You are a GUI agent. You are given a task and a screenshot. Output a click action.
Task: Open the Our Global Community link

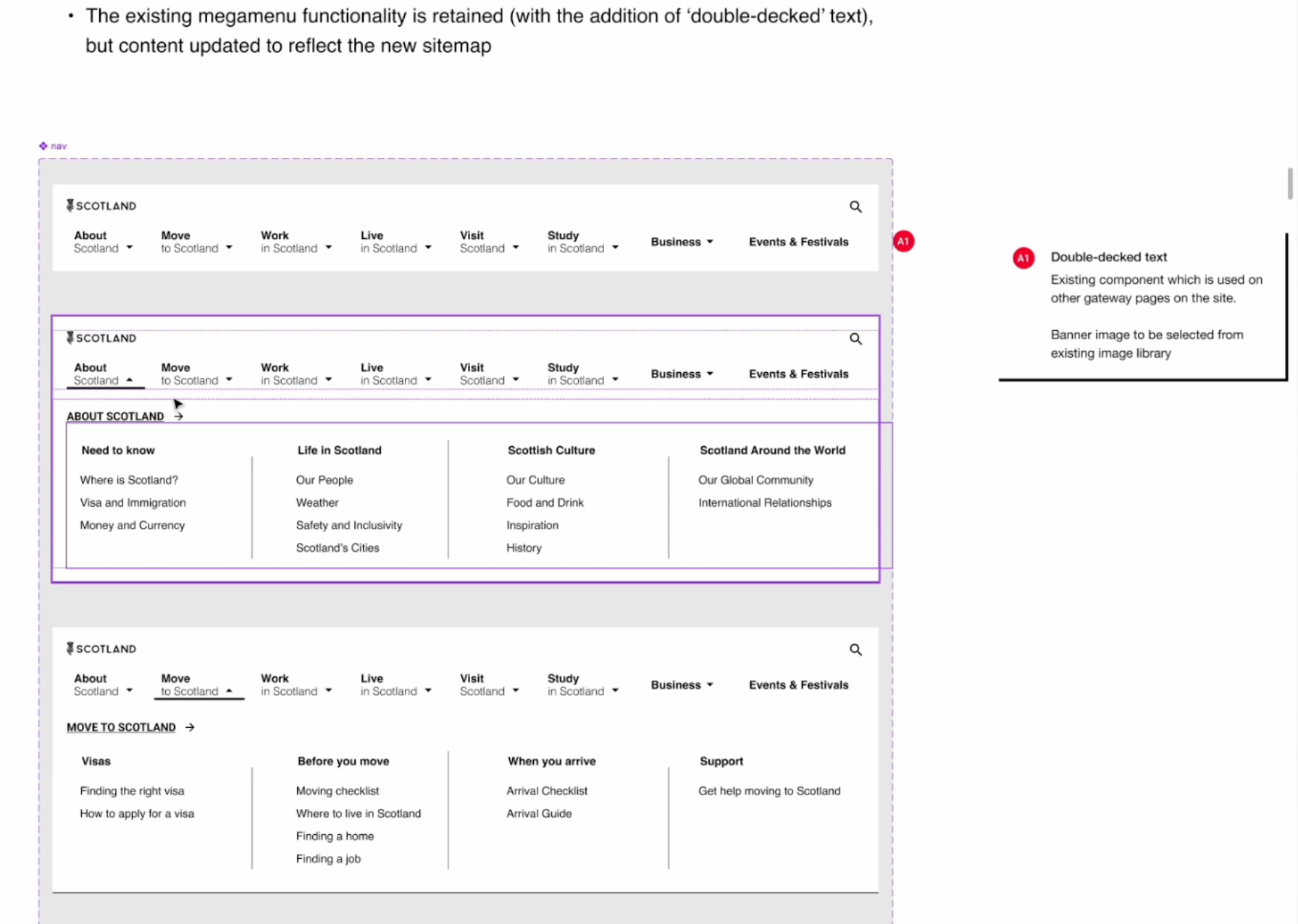tap(755, 480)
